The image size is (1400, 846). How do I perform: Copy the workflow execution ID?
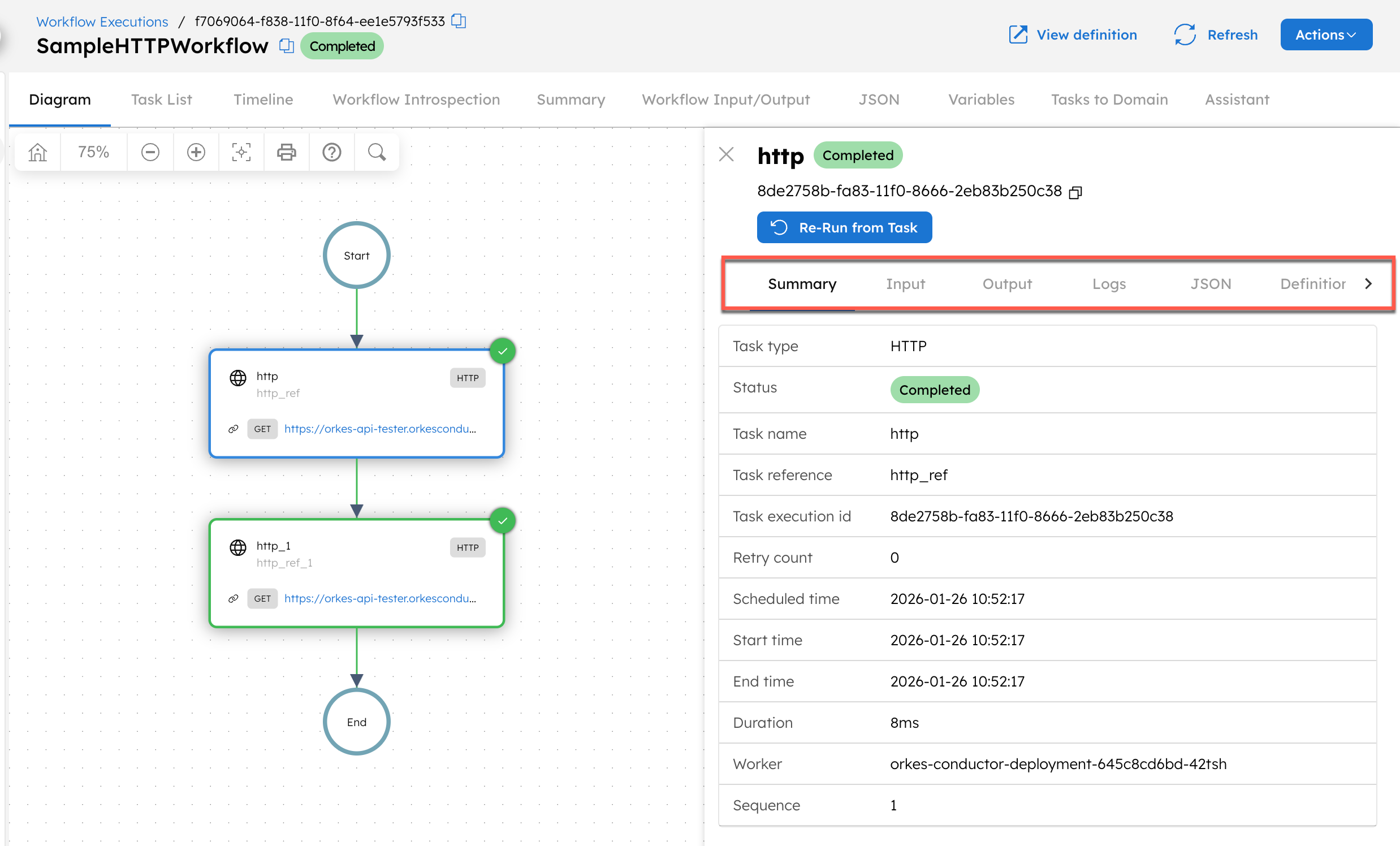[458, 21]
